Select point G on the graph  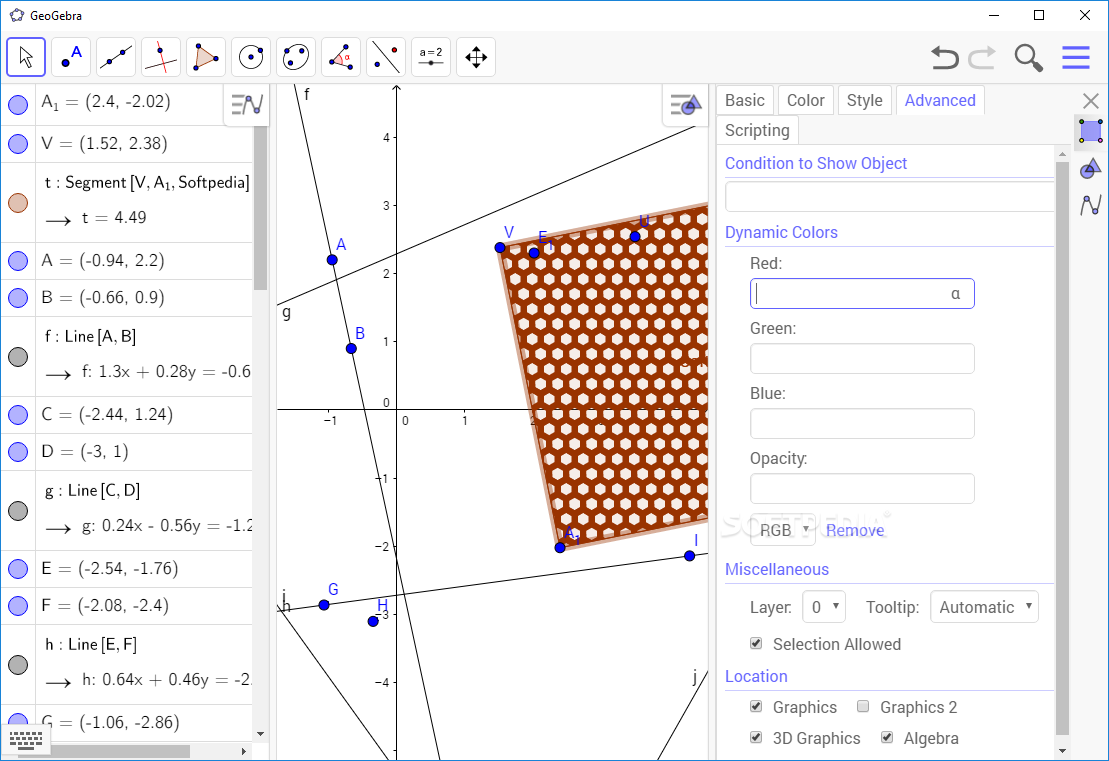[324, 605]
